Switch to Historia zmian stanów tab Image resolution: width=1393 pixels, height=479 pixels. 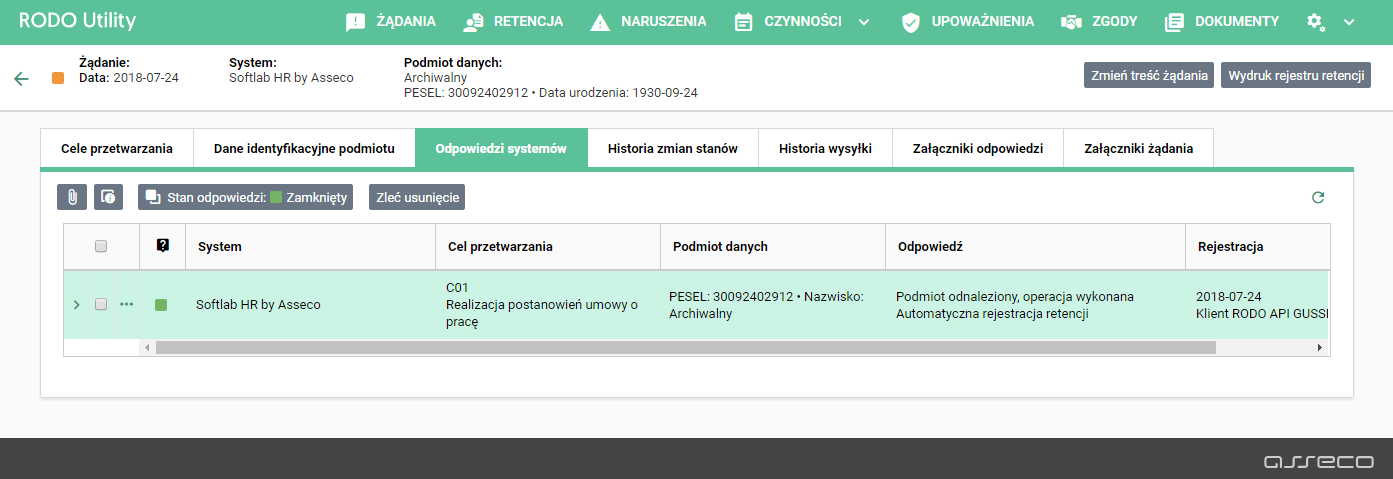point(672,149)
